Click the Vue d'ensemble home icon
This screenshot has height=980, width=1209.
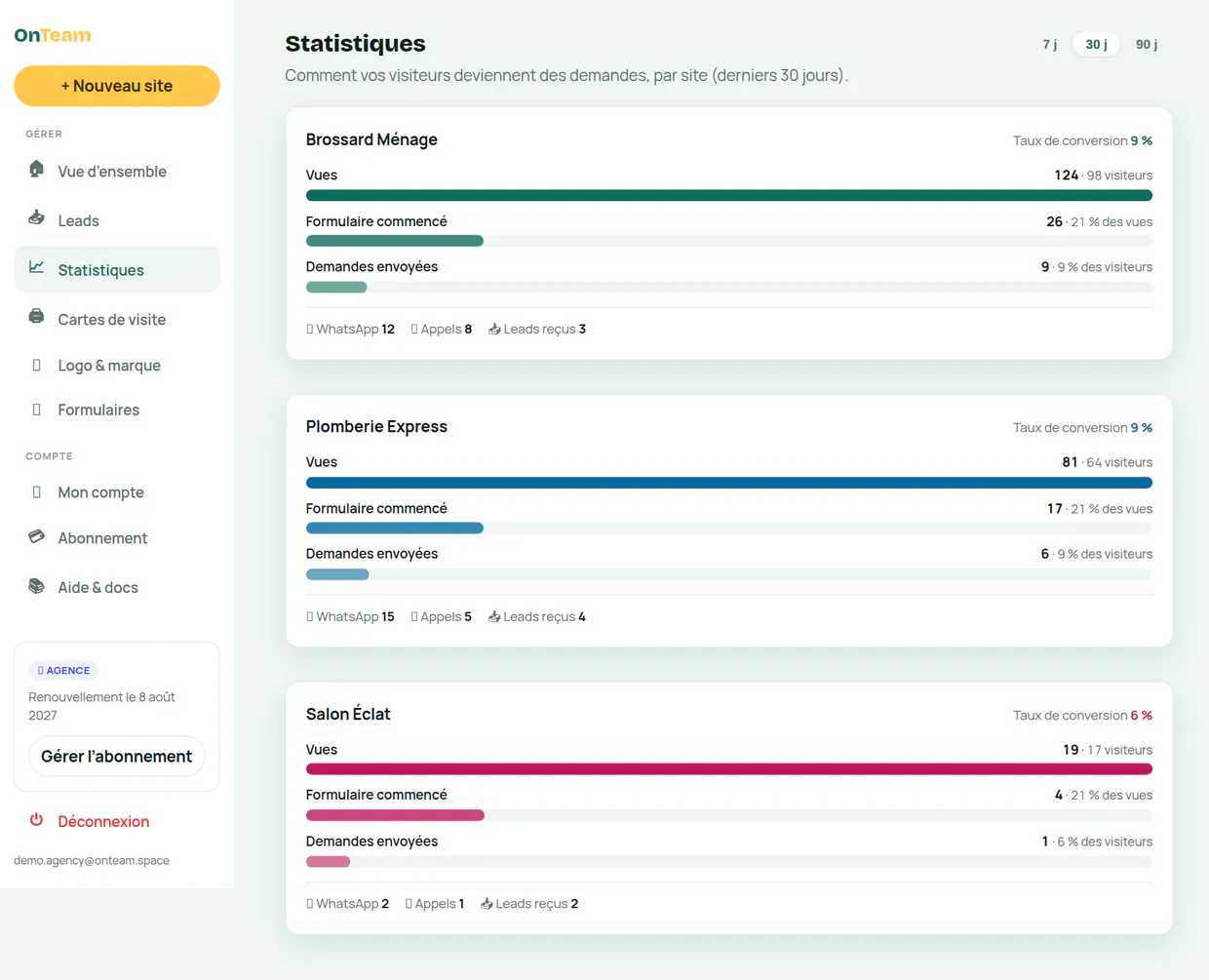37,170
